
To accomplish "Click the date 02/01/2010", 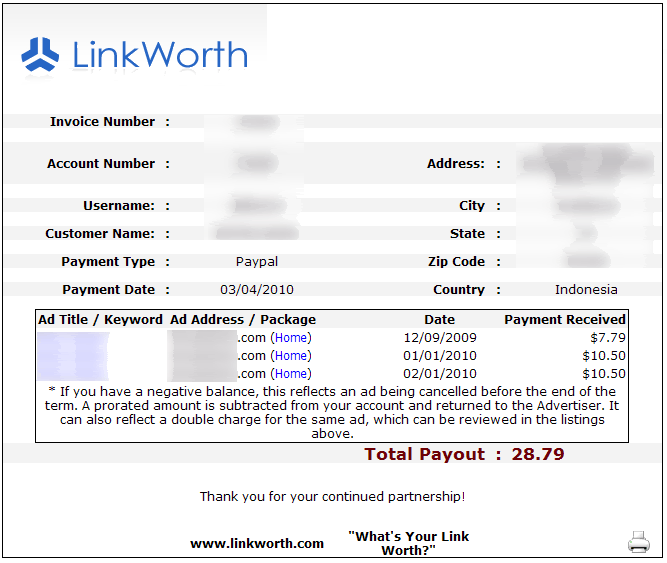I will tap(440, 374).
